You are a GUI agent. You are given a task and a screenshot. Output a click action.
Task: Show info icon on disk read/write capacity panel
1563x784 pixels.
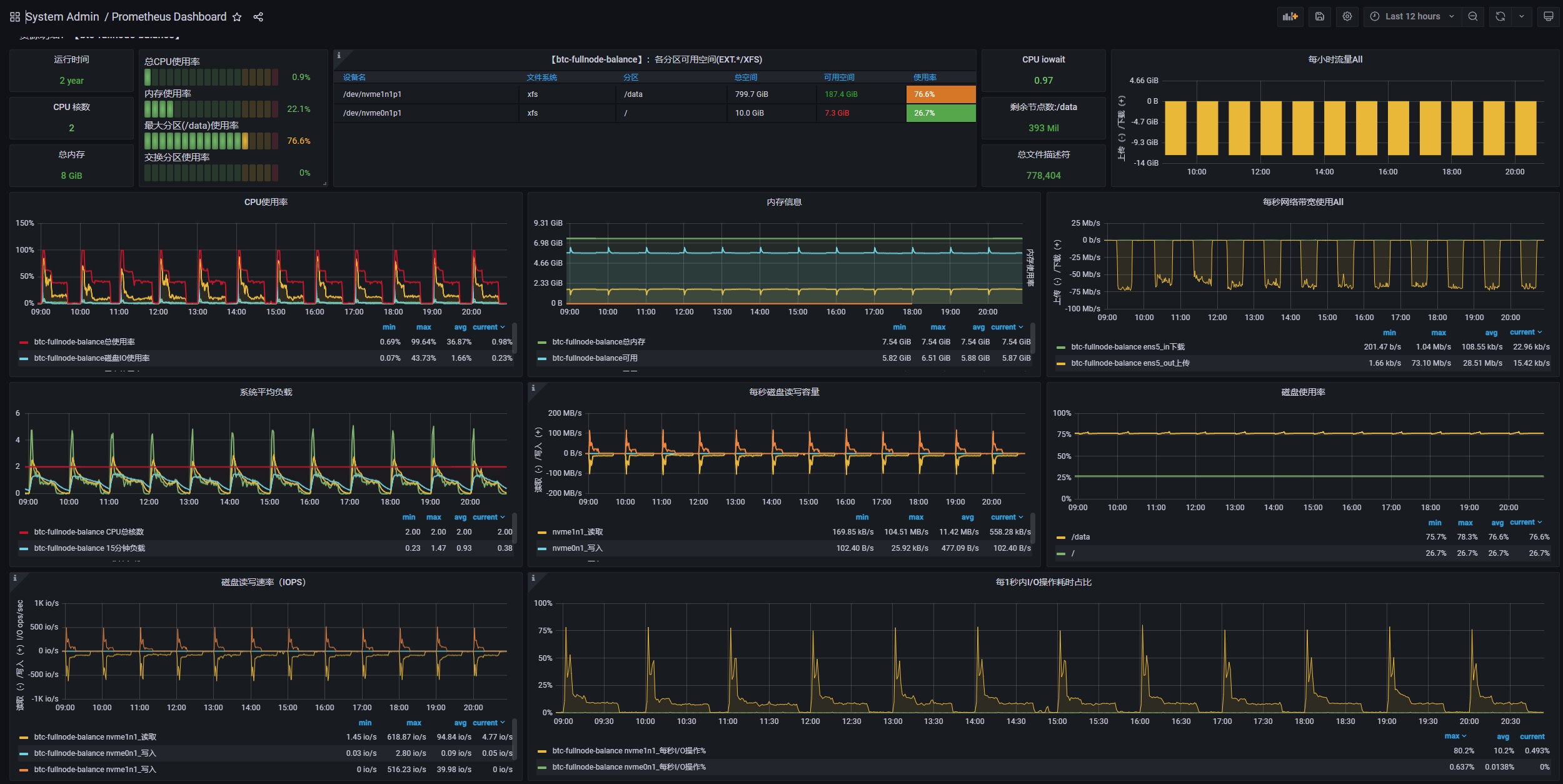(x=533, y=388)
